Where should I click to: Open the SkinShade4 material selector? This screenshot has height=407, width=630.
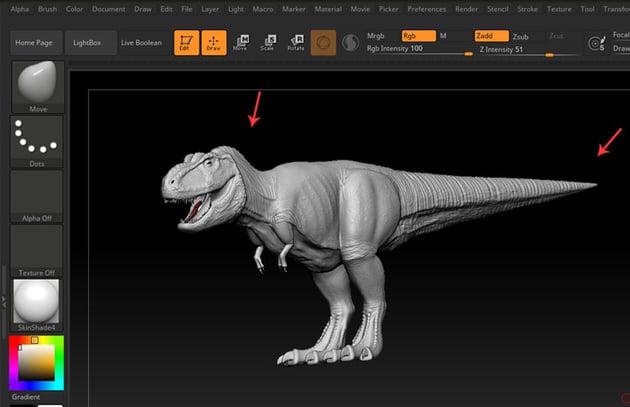coord(37,305)
